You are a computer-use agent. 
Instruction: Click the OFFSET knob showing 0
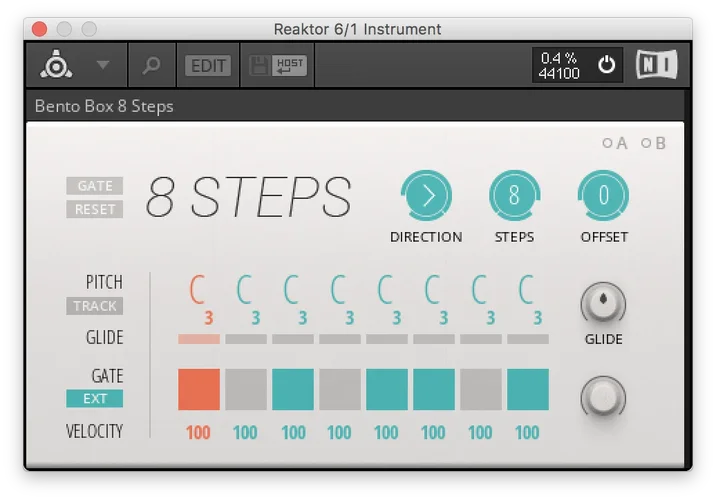[x=603, y=196]
